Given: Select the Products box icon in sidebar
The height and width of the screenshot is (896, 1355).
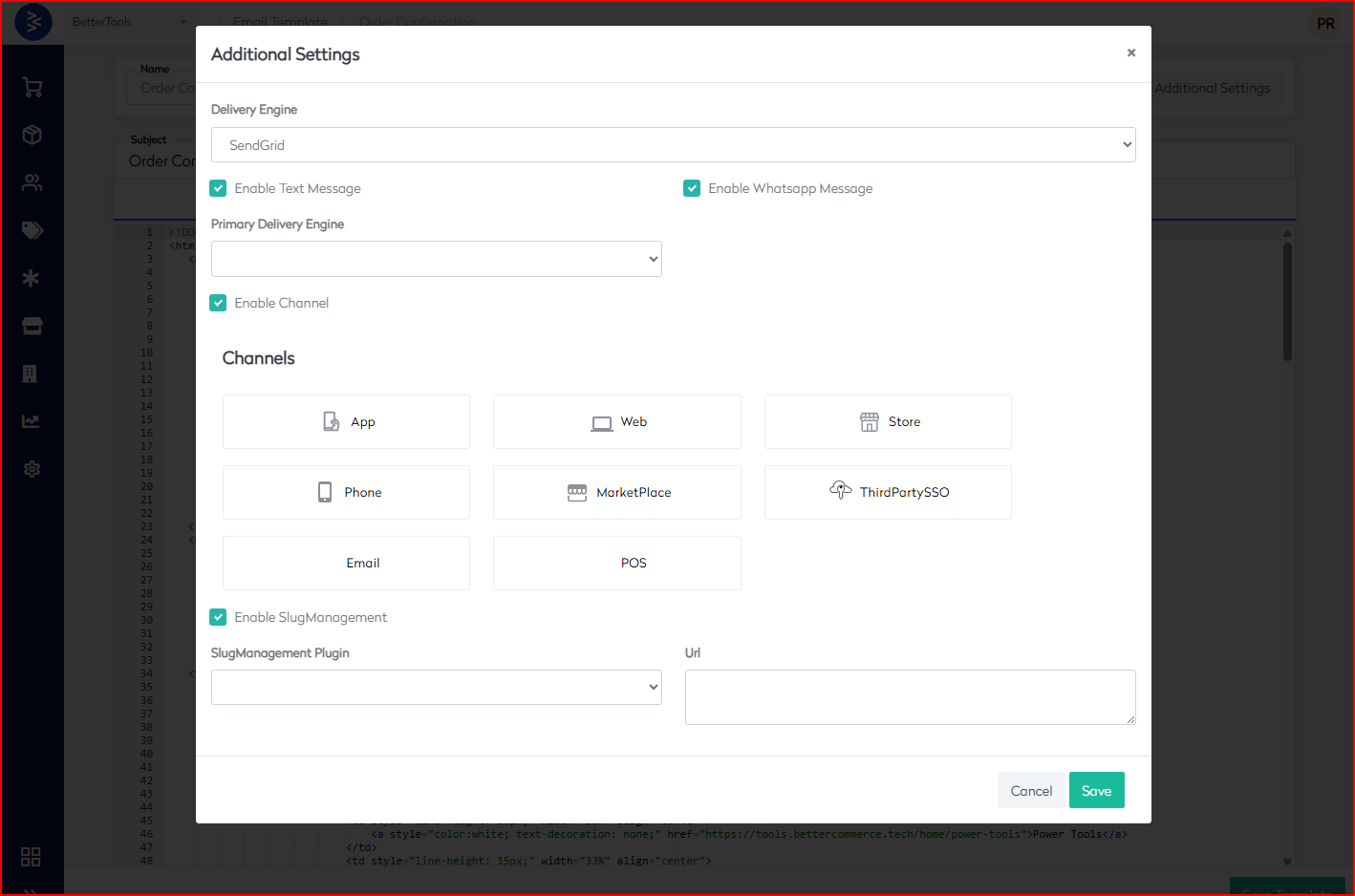Looking at the screenshot, I should pos(32,135).
